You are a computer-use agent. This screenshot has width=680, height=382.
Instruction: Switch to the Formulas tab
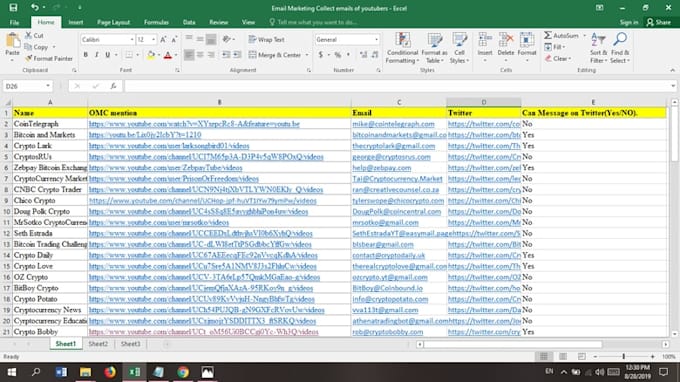[x=156, y=22]
